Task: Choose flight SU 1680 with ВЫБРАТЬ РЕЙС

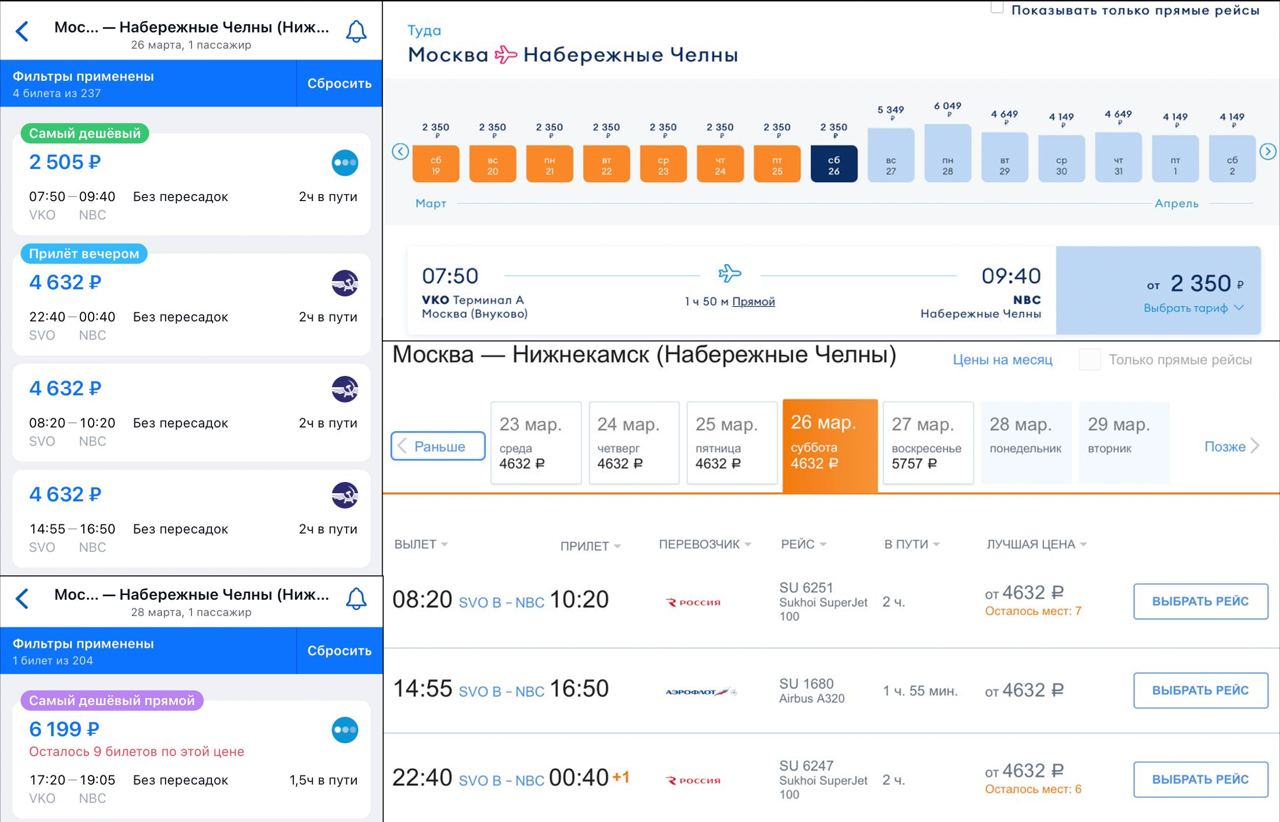Action: (1200, 691)
